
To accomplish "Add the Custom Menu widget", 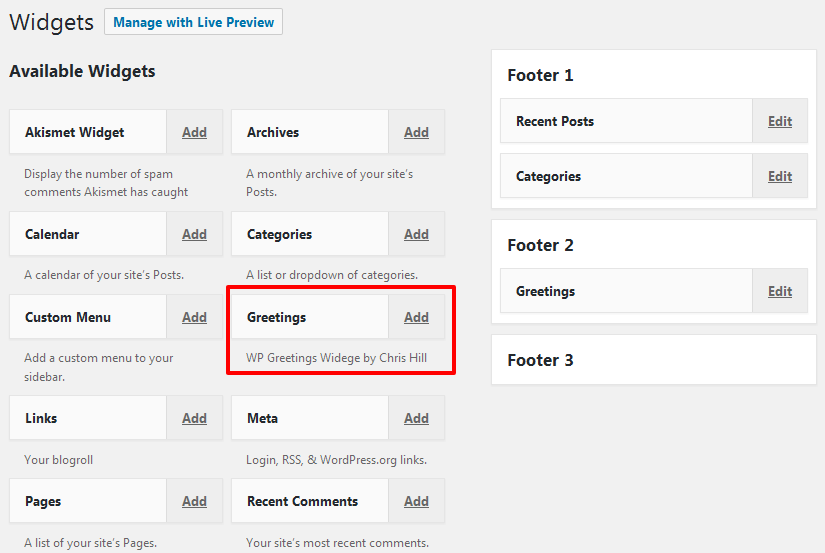I will click(194, 317).
